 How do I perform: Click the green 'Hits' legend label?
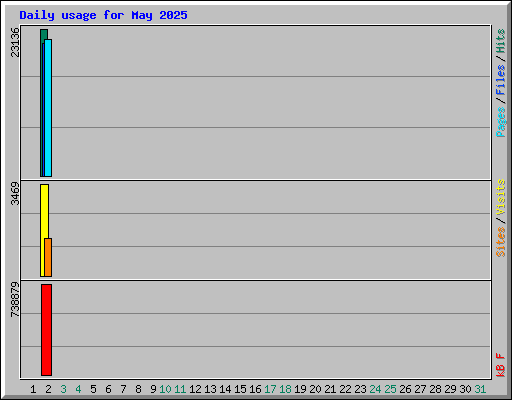point(501,41)
